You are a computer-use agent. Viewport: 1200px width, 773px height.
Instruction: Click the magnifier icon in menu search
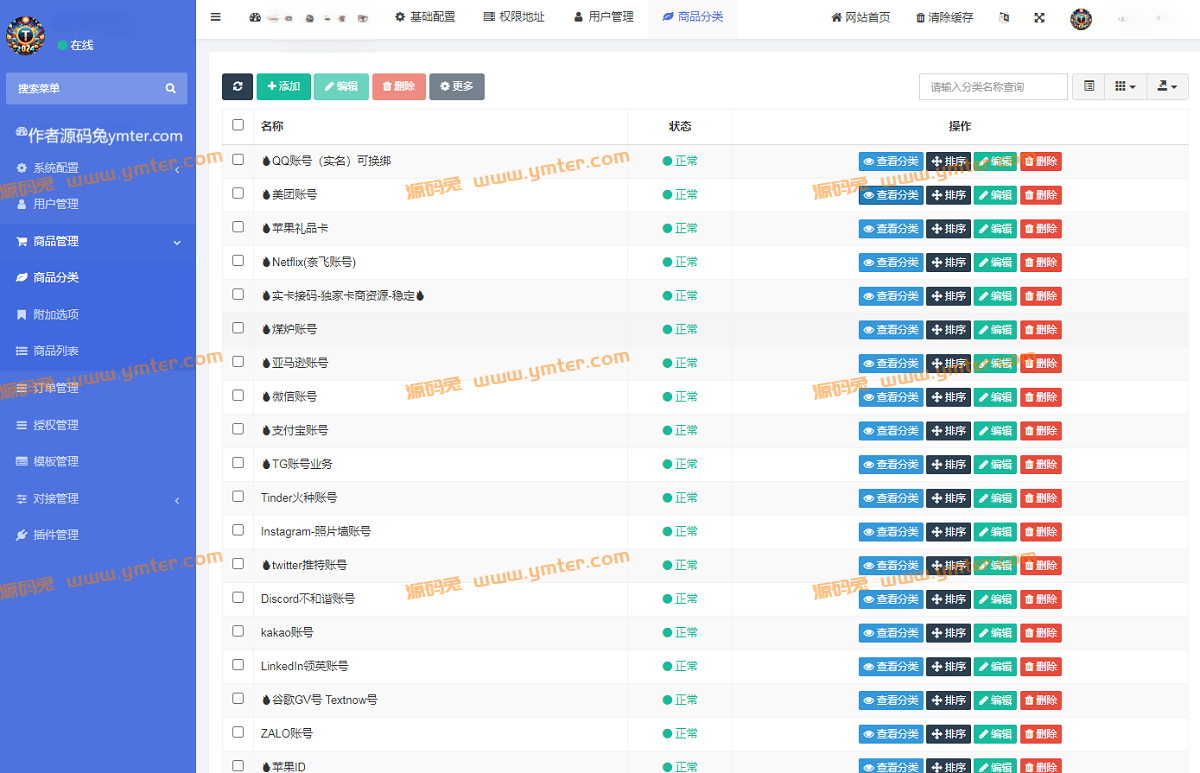[171, 89]
